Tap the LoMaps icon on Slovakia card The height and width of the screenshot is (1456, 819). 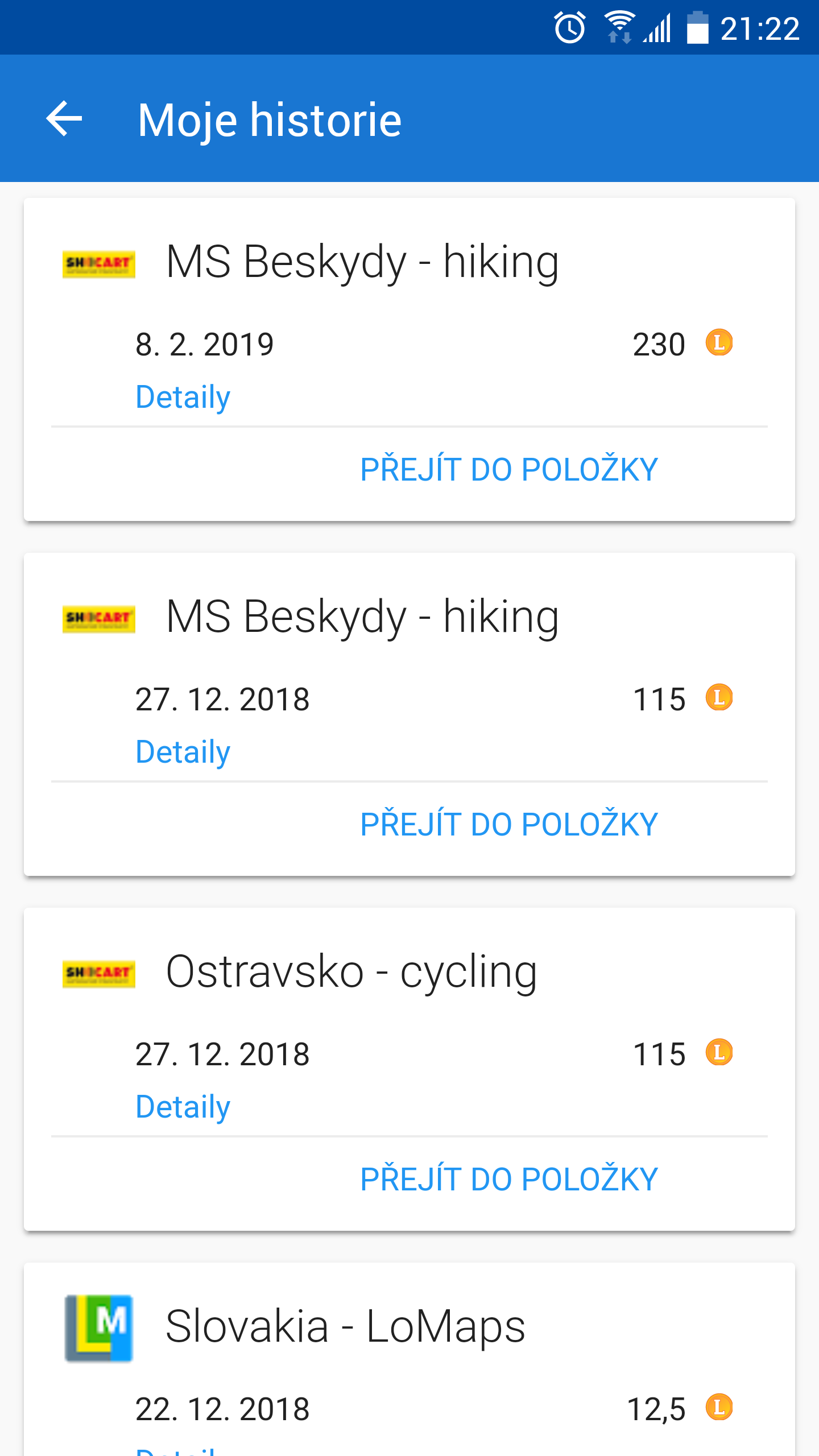tap(99, 1327)
